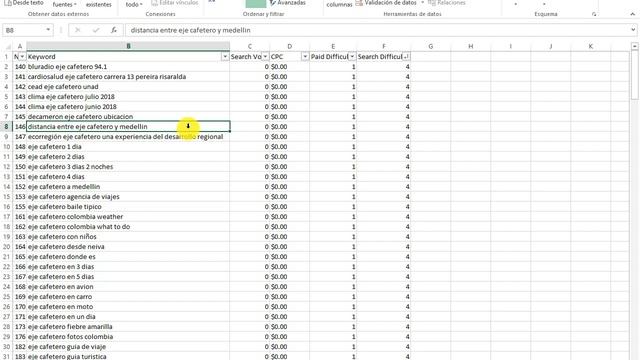Select cell "bluradio eje cafetero 94.1"
Viewport: 640px width, 360px height.
[128, 67]
